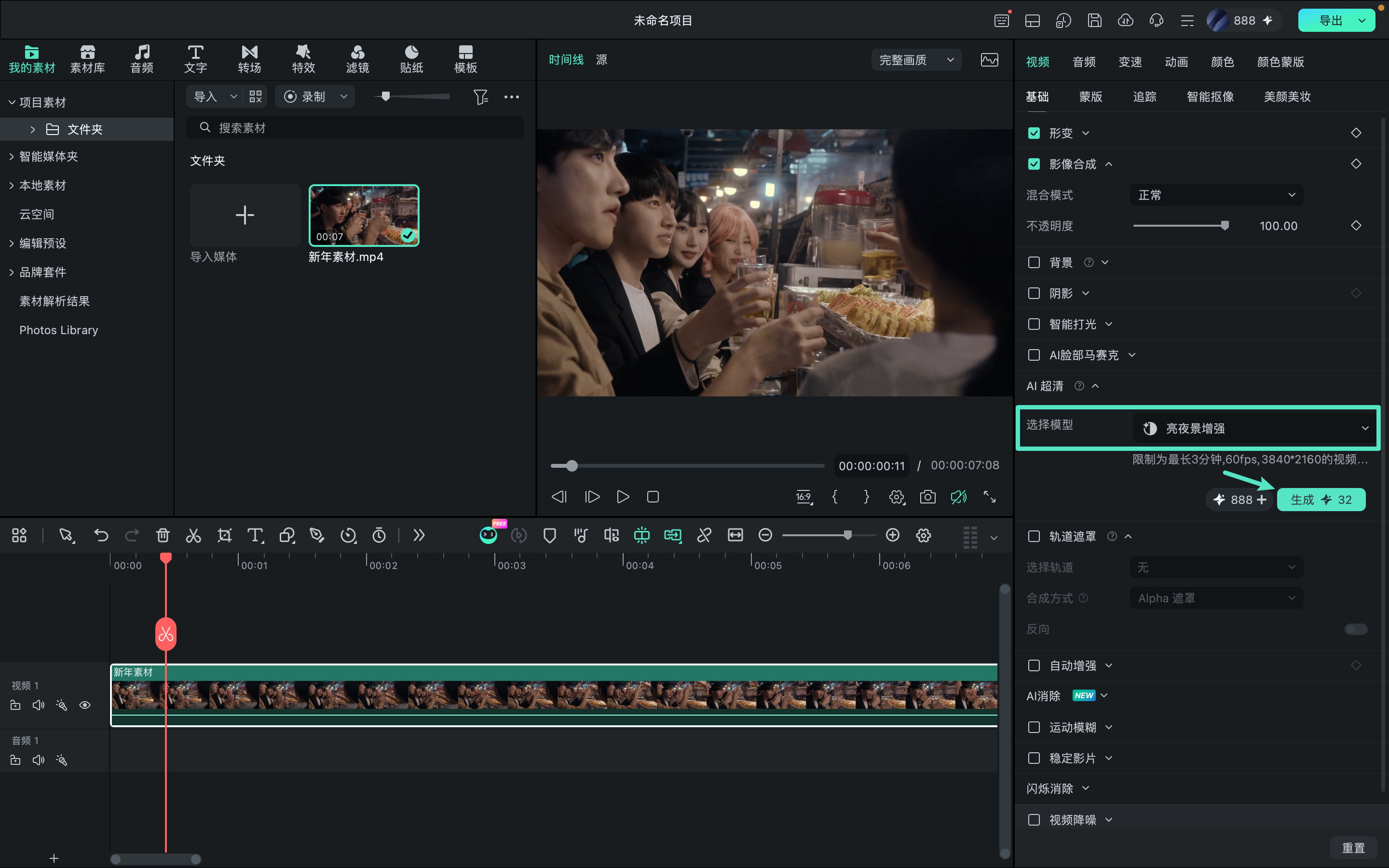Enable the 阴影 checkbox
1389x868 pixels.
tap(1034, 293)
